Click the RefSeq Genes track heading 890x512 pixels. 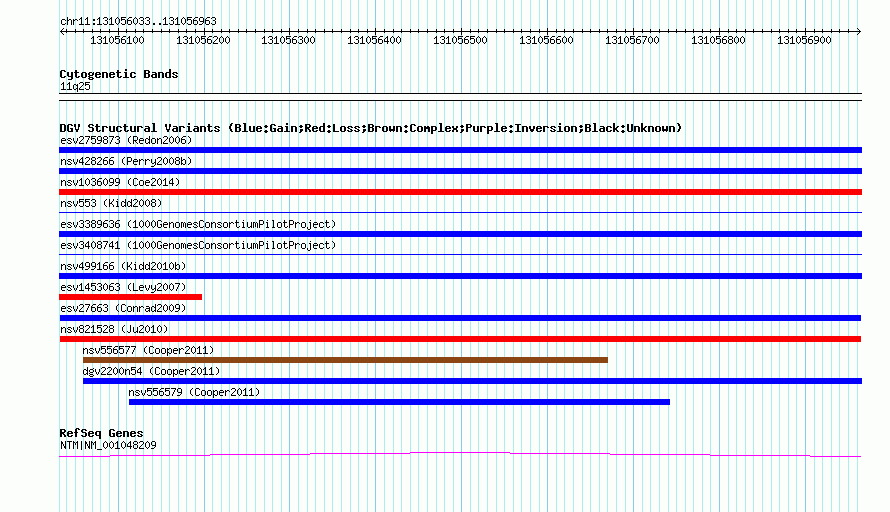pyautogui.click(x=101, y=433)
